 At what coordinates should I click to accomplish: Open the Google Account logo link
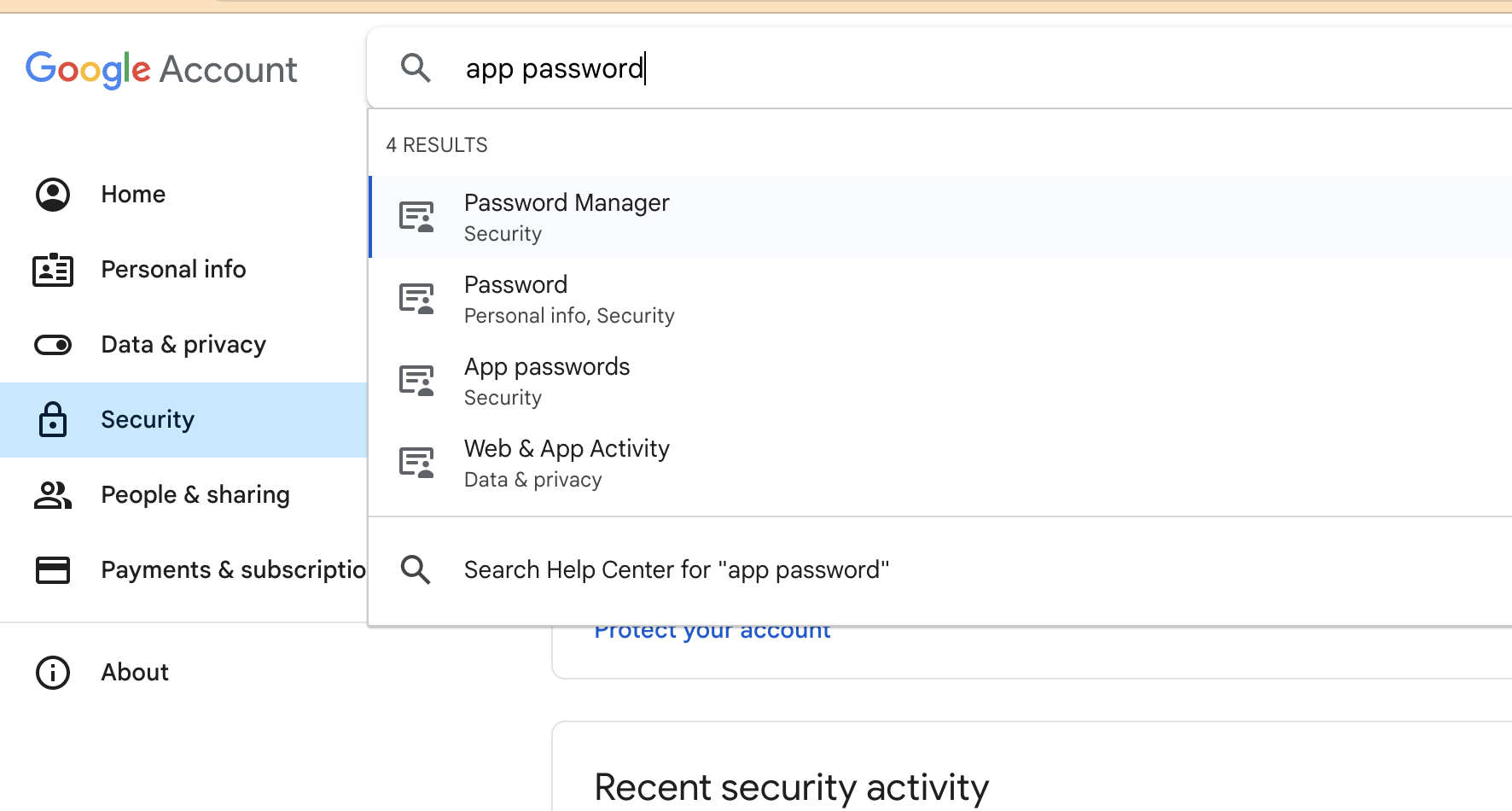[x=161, y=69]
